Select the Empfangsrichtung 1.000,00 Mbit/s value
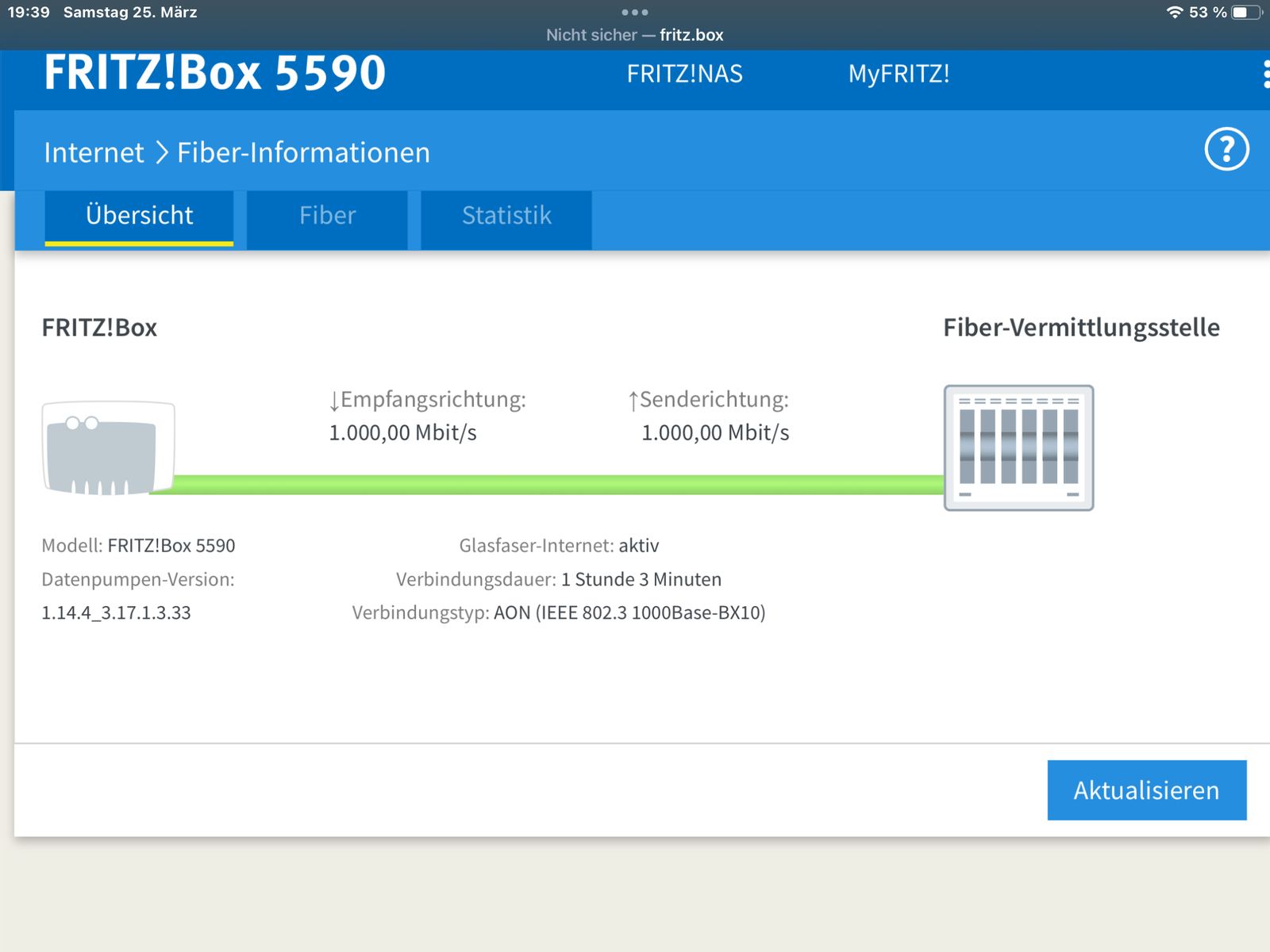 tap(402, 433)
